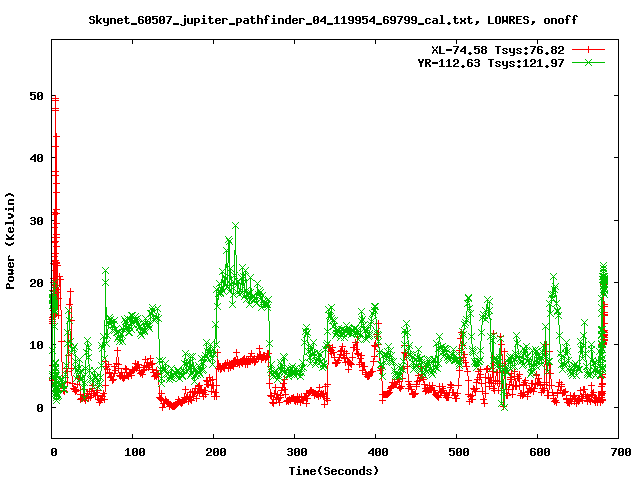The height and width of the screenshot is (480, 640).
Task: Click the Time(Seconds) axis label
Action: (334, 471)
